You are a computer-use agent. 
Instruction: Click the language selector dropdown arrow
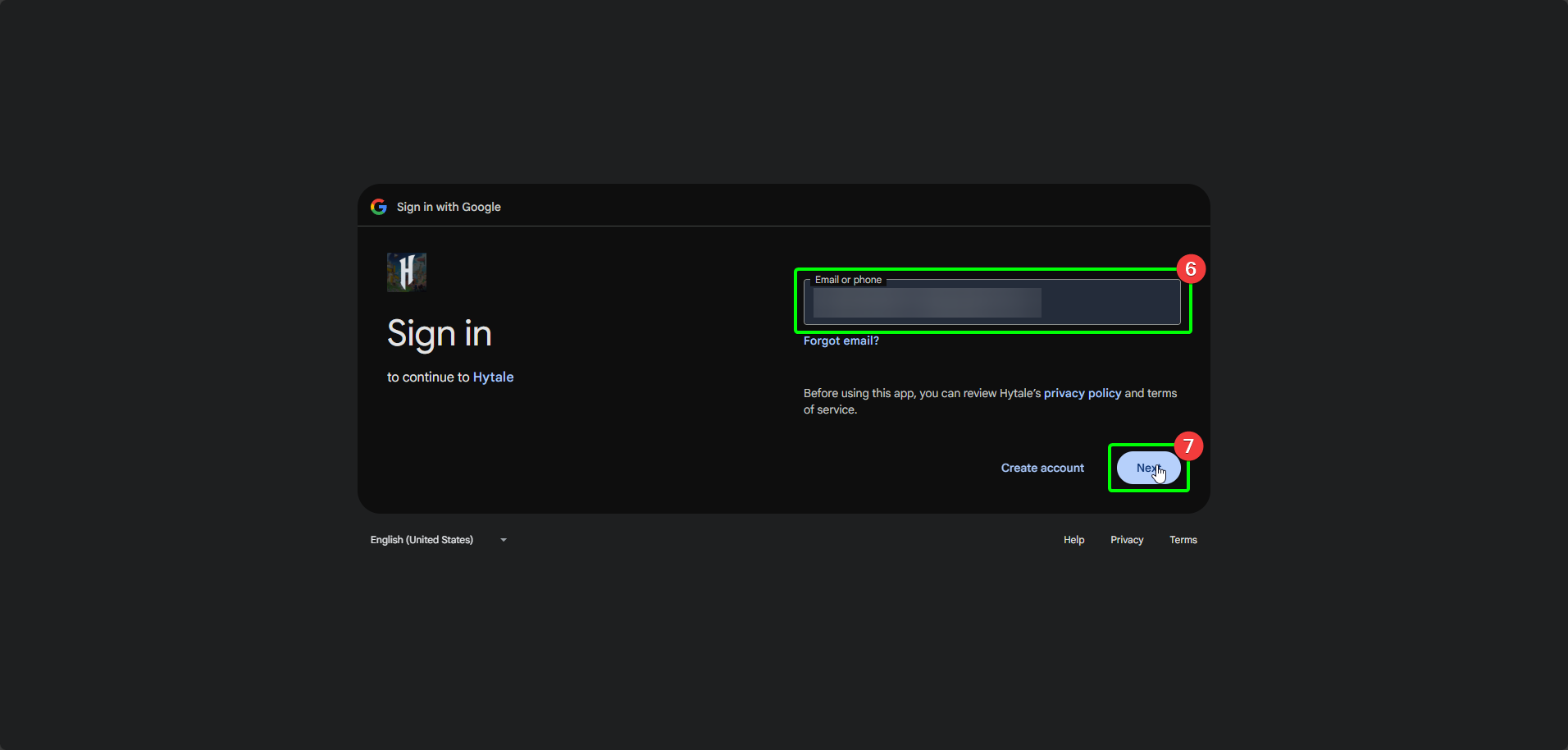pos(504,540)
